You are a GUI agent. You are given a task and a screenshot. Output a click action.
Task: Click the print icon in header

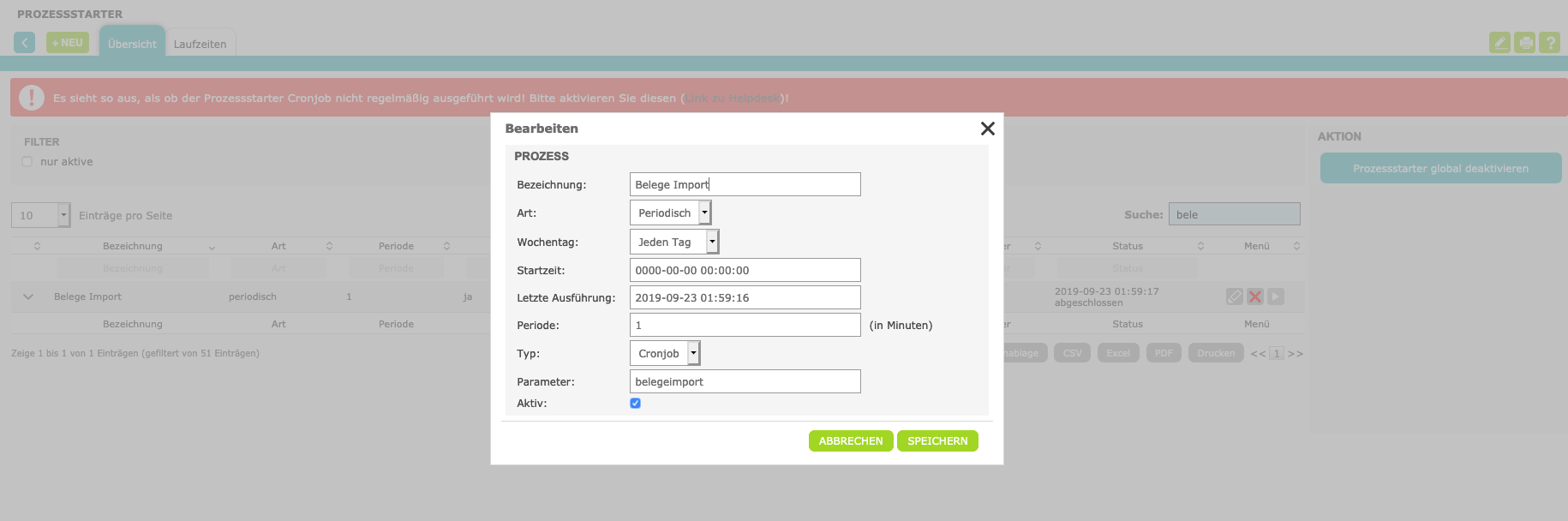pos(1524,43)
